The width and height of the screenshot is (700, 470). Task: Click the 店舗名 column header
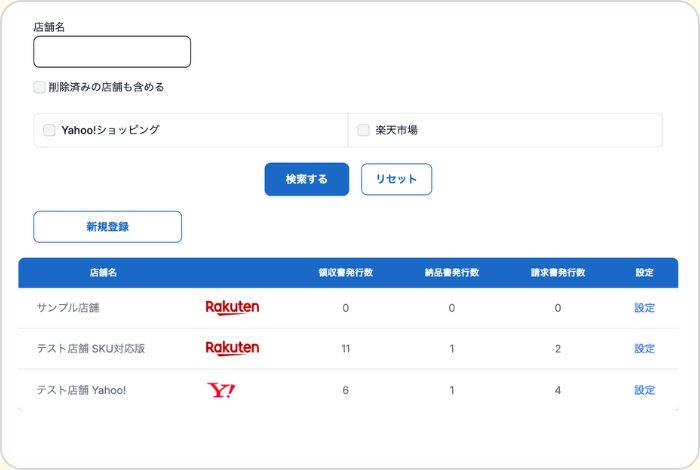pyautogui.click(x=103, y=272)
